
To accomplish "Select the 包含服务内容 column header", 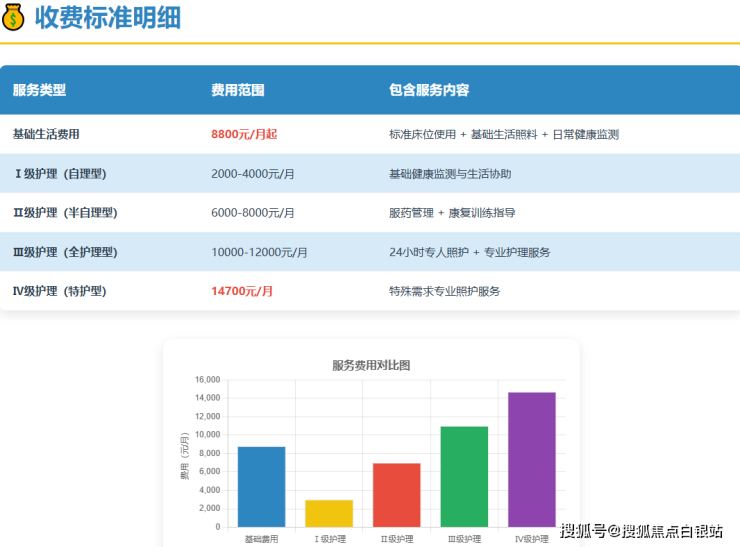I will [x=429, y=90].
